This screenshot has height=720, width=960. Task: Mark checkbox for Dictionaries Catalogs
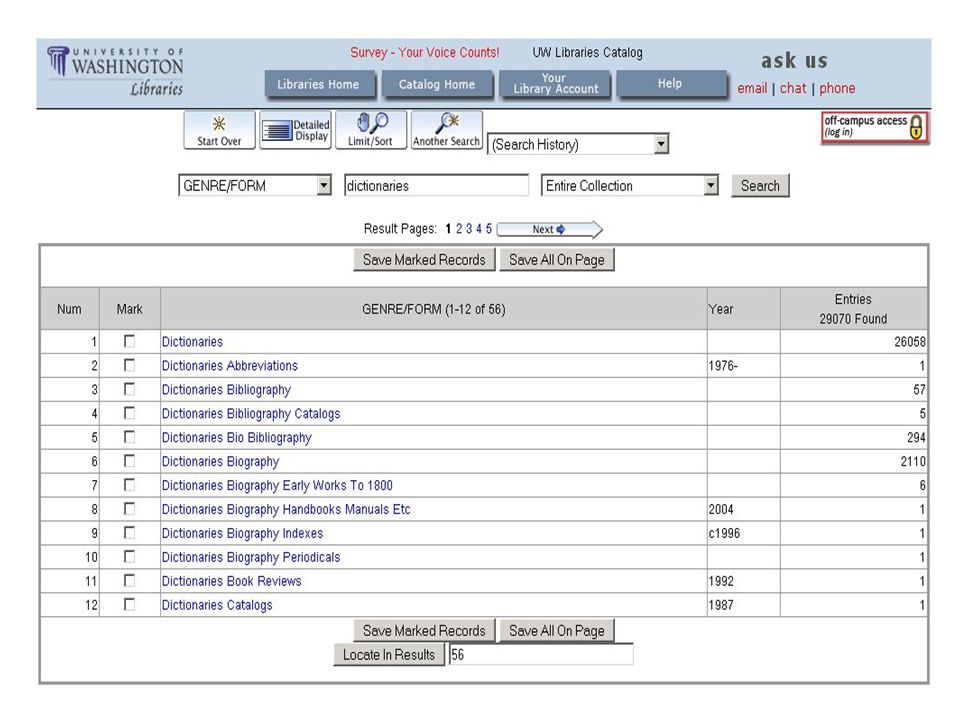point(129,604)
